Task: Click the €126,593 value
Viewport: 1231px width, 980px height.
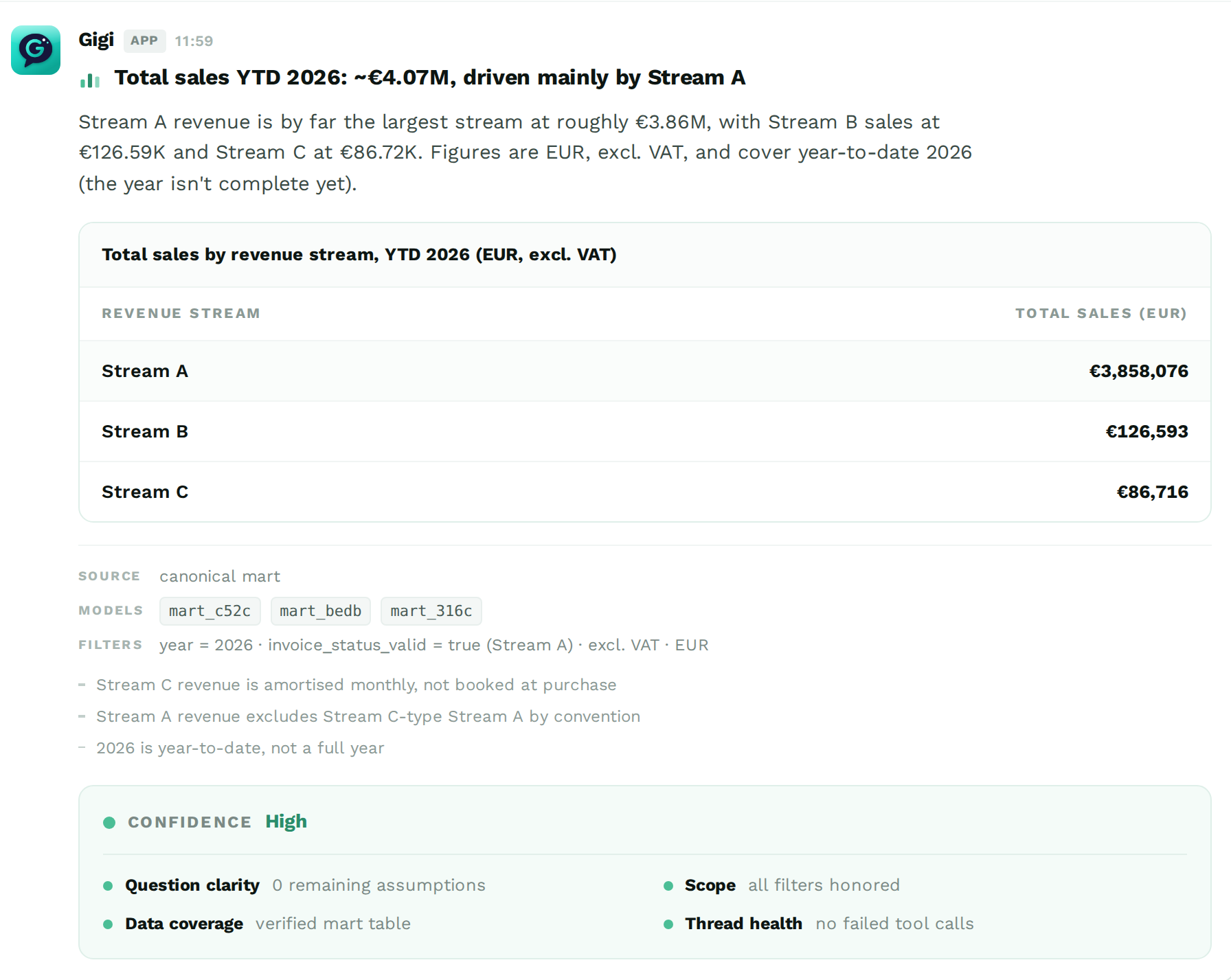Action: point(1147,432)
